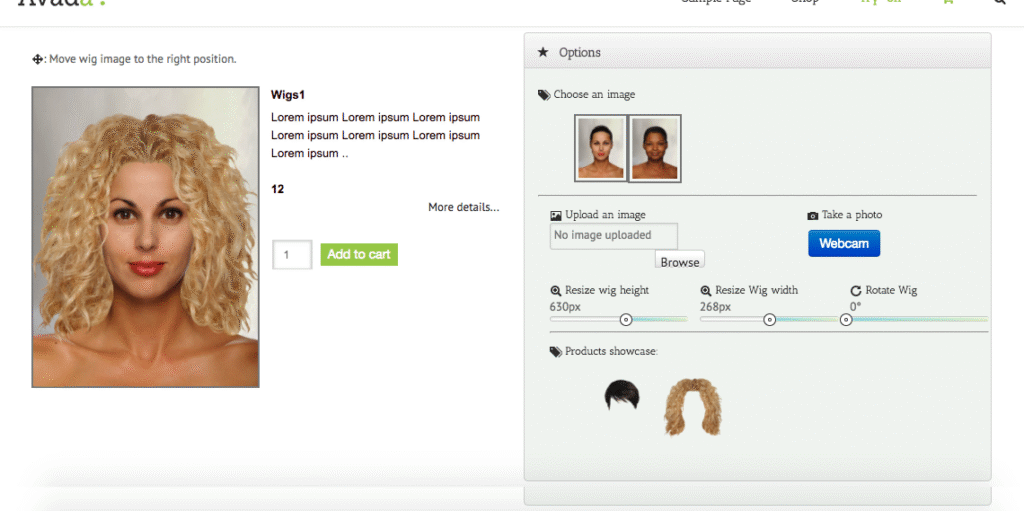The image size is (1024, 511).
Task: Pick the blonde curly wig in showcase
Action: [x=693, y=406]
